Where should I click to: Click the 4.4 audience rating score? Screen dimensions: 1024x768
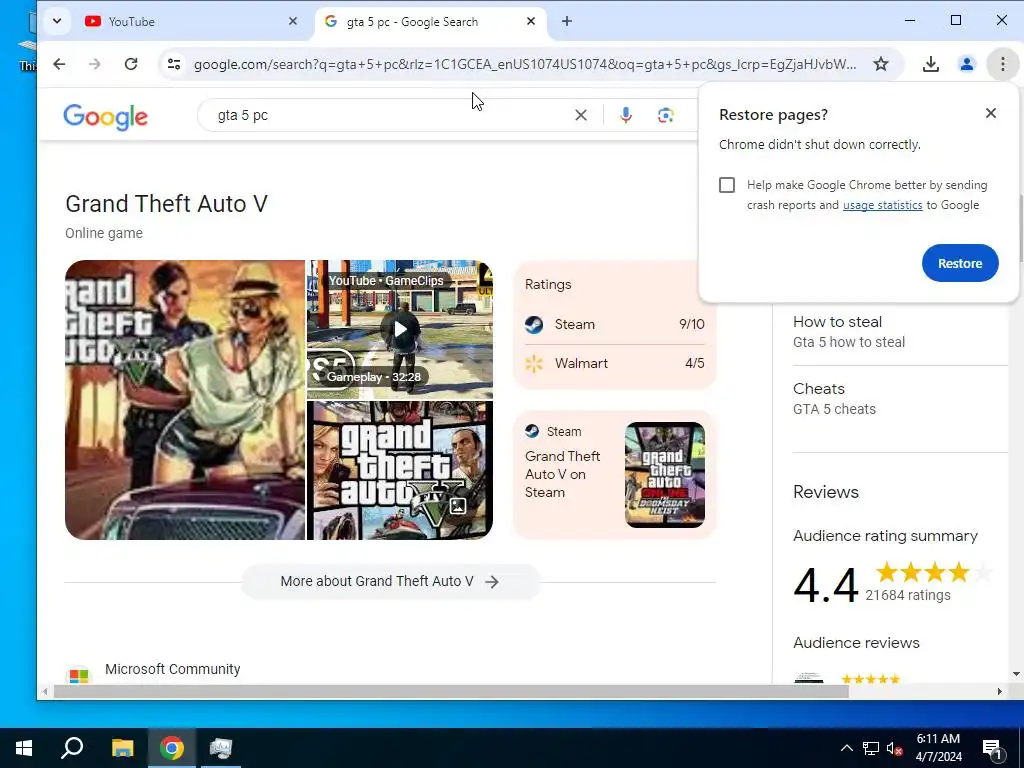click(825, 585)
